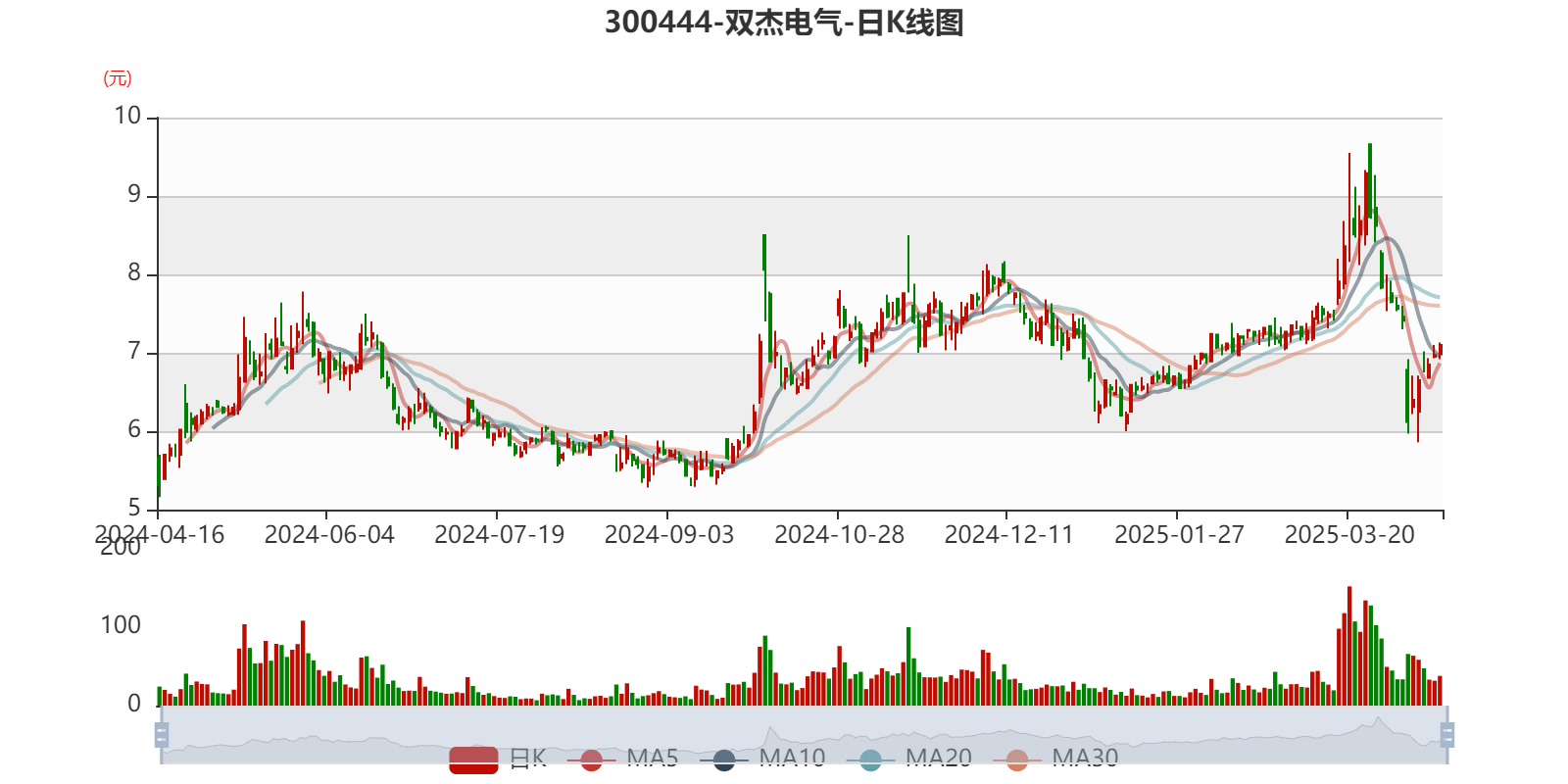The height and width of the screenshot is (784, 1568).
Task: Click the 2025-03-20 date axis label
Action: coord(1350,535)
